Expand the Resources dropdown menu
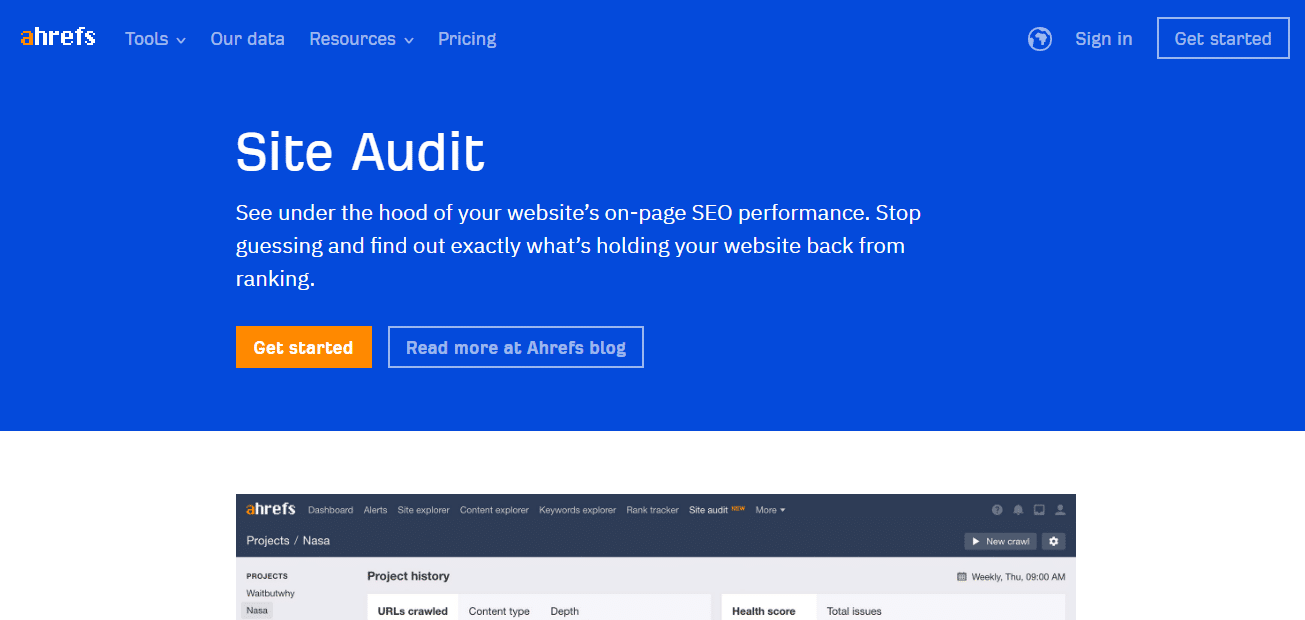 tap(361, 39)
